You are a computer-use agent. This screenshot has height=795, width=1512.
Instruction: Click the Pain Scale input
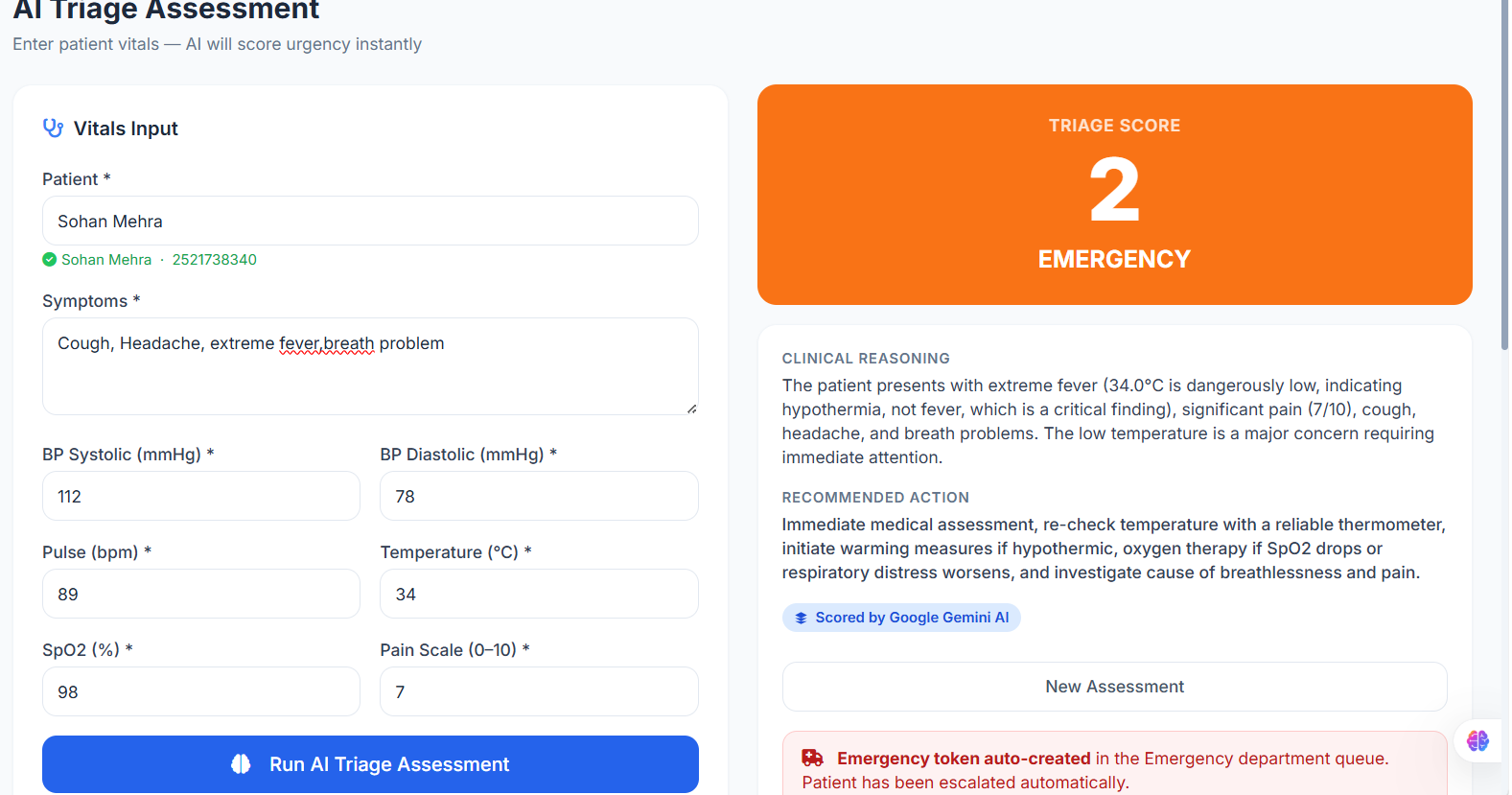(539, 691)
